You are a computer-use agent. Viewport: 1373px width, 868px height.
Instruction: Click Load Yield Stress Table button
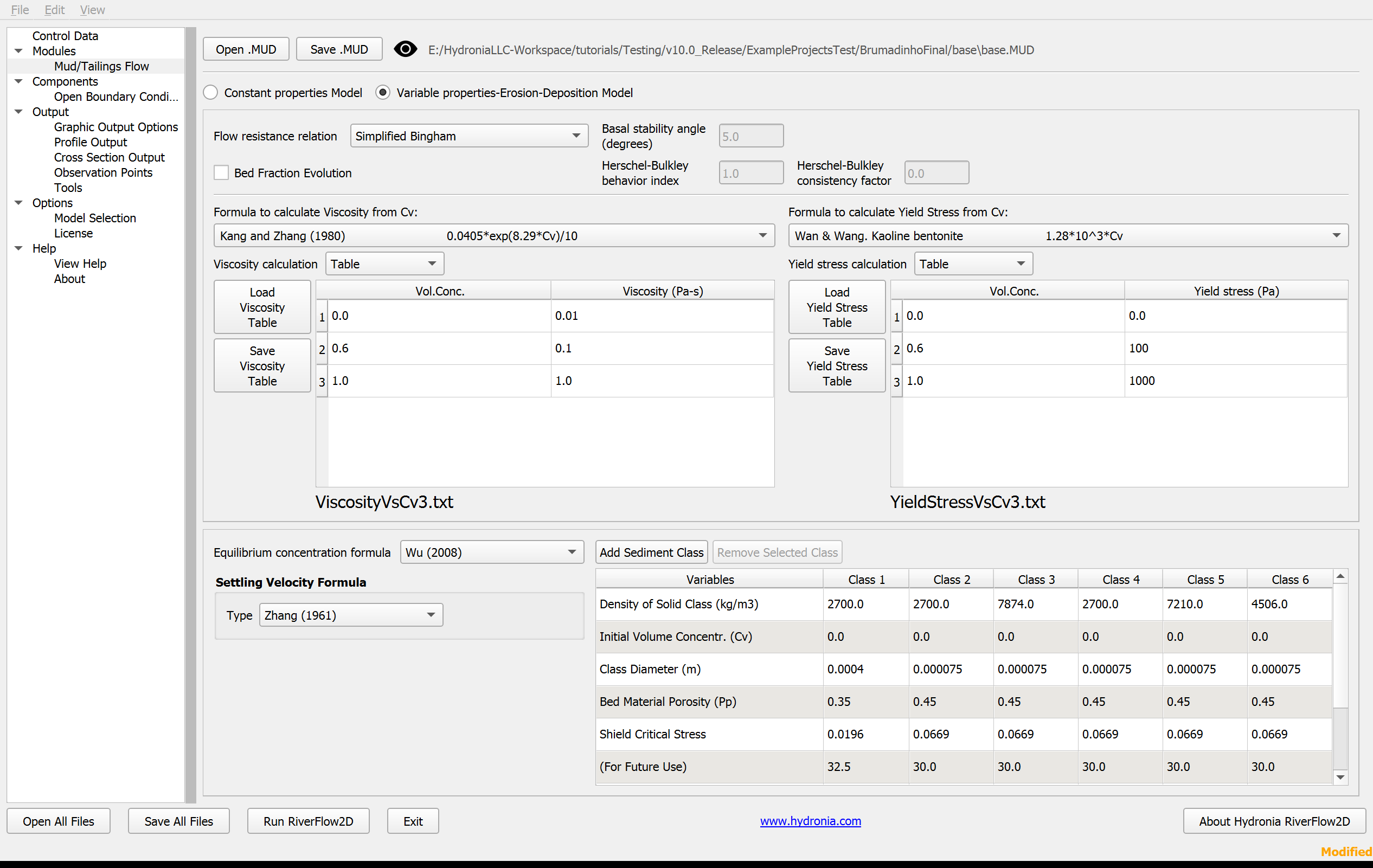(x=837, y=307)
